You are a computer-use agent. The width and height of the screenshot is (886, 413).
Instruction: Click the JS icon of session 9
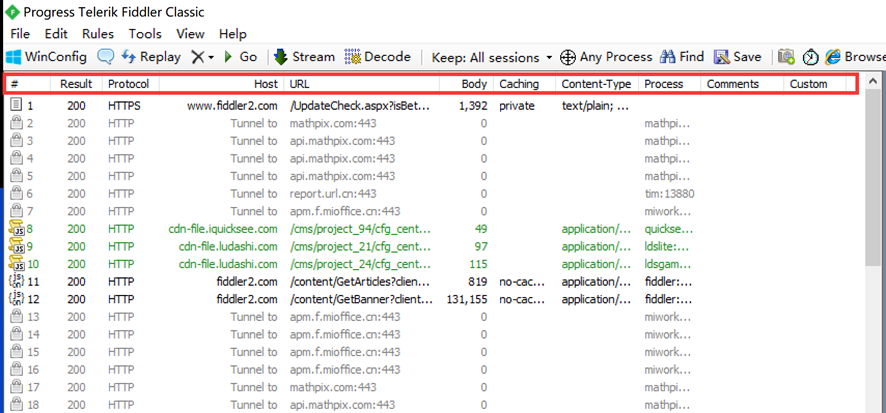click(17, 246)
